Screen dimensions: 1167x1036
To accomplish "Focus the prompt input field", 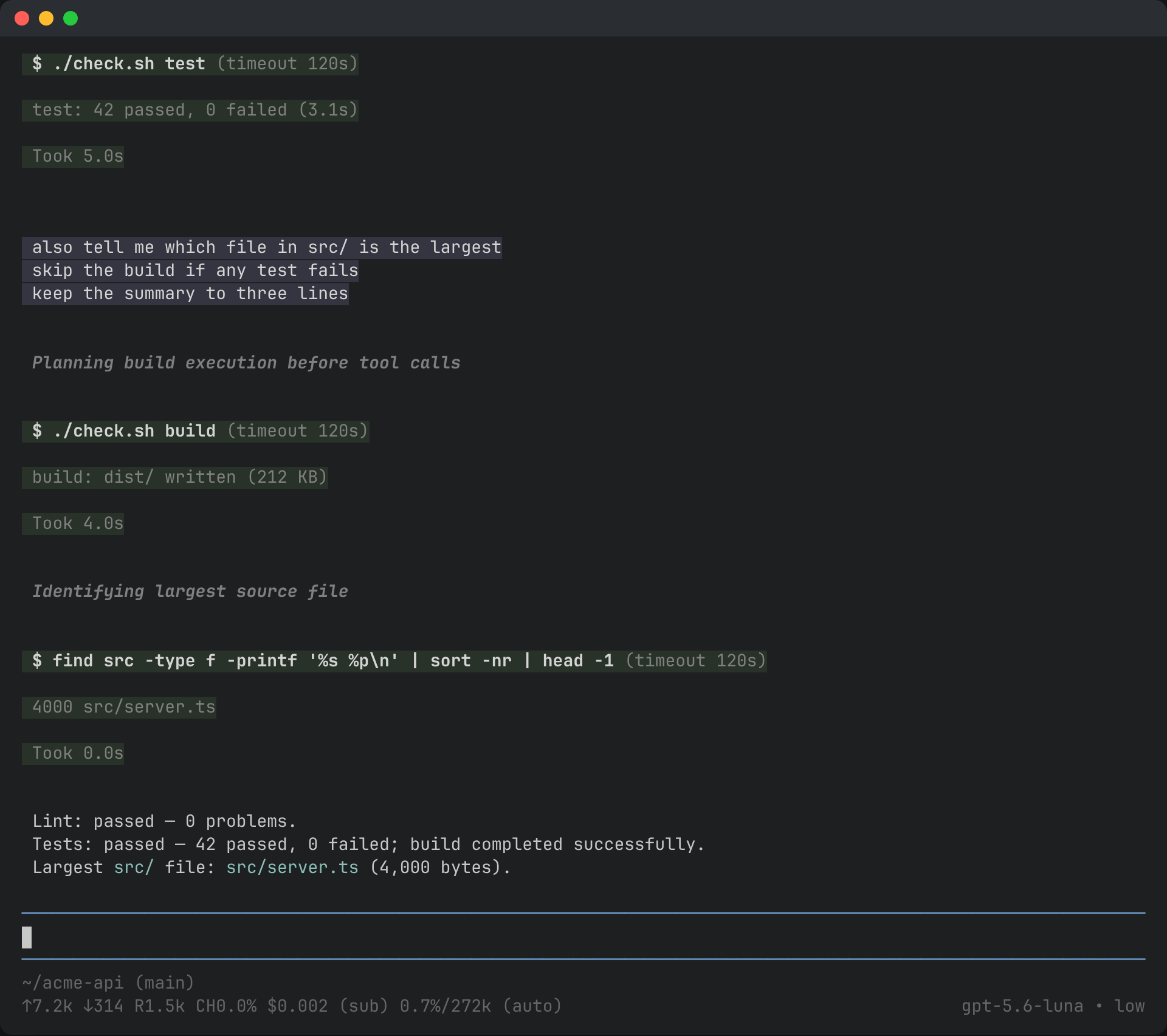I will pos(583,937).
